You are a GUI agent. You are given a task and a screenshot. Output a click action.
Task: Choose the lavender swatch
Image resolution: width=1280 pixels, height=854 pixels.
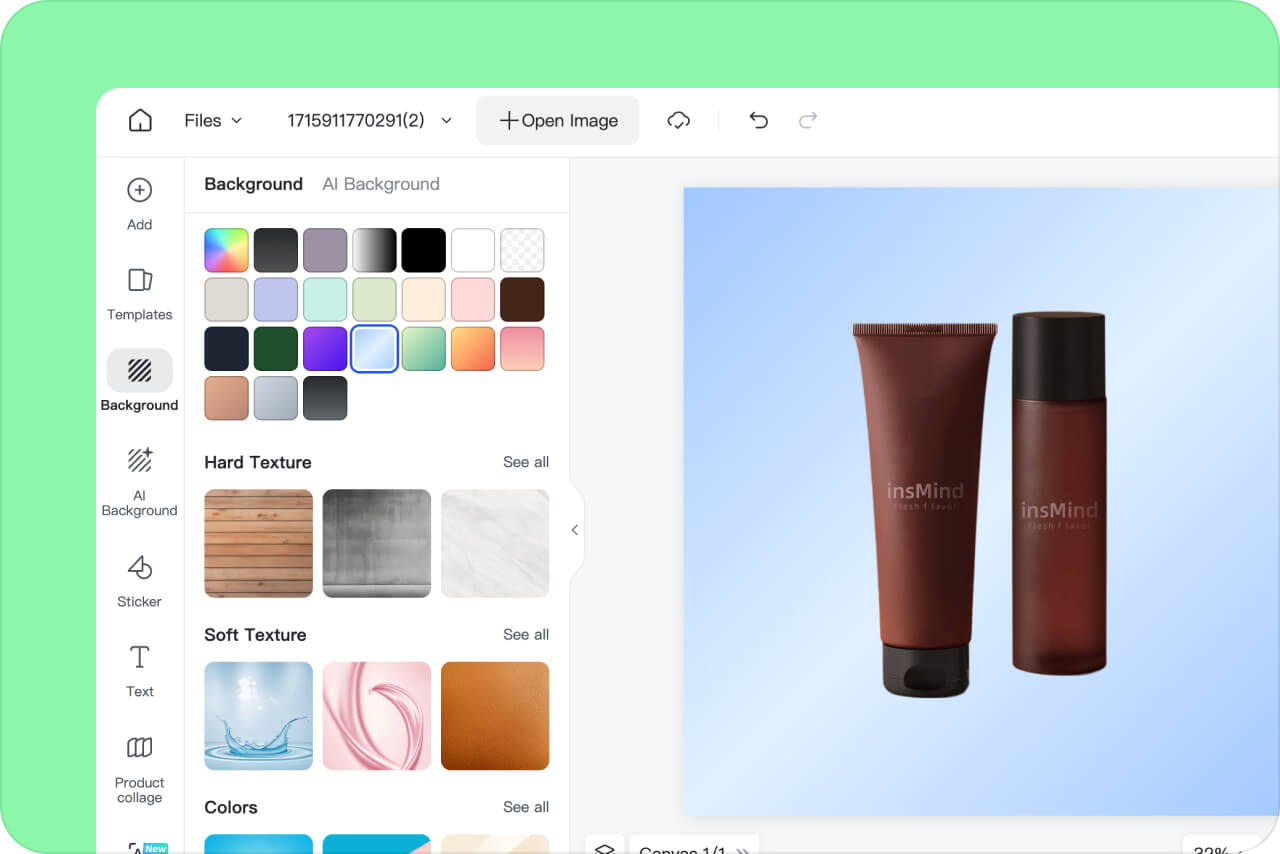coord(276,299)
